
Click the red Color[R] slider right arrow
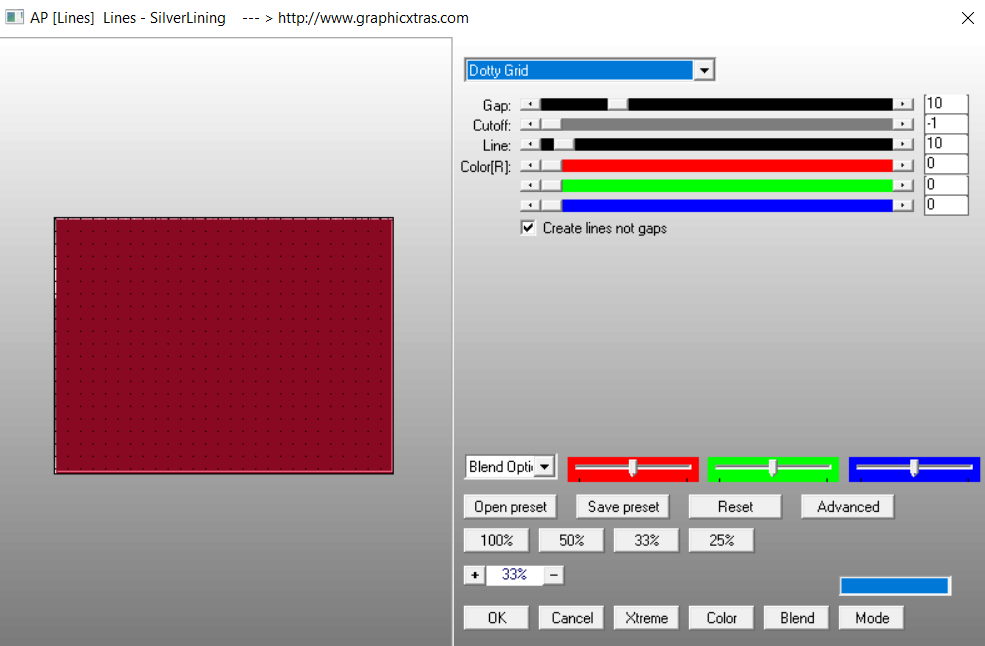tap(903, 165)
